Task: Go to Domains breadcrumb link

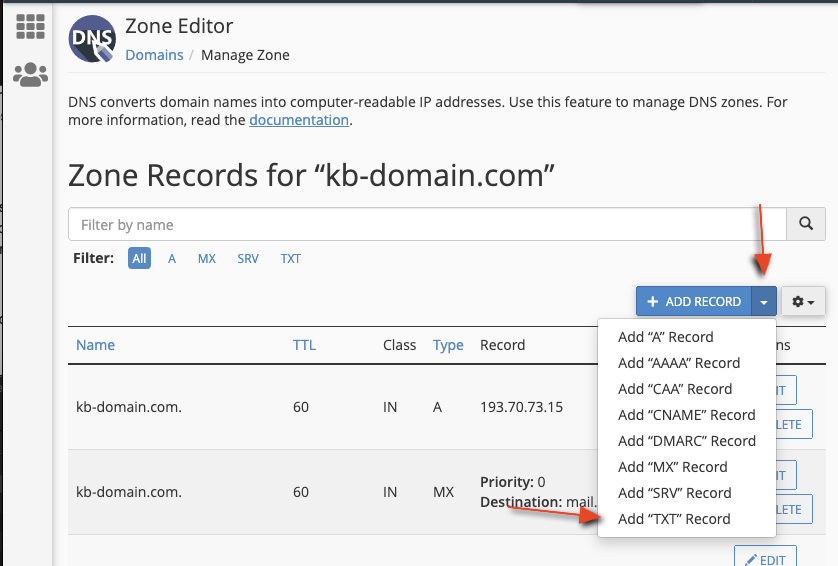Action: (x=154, y=55)
